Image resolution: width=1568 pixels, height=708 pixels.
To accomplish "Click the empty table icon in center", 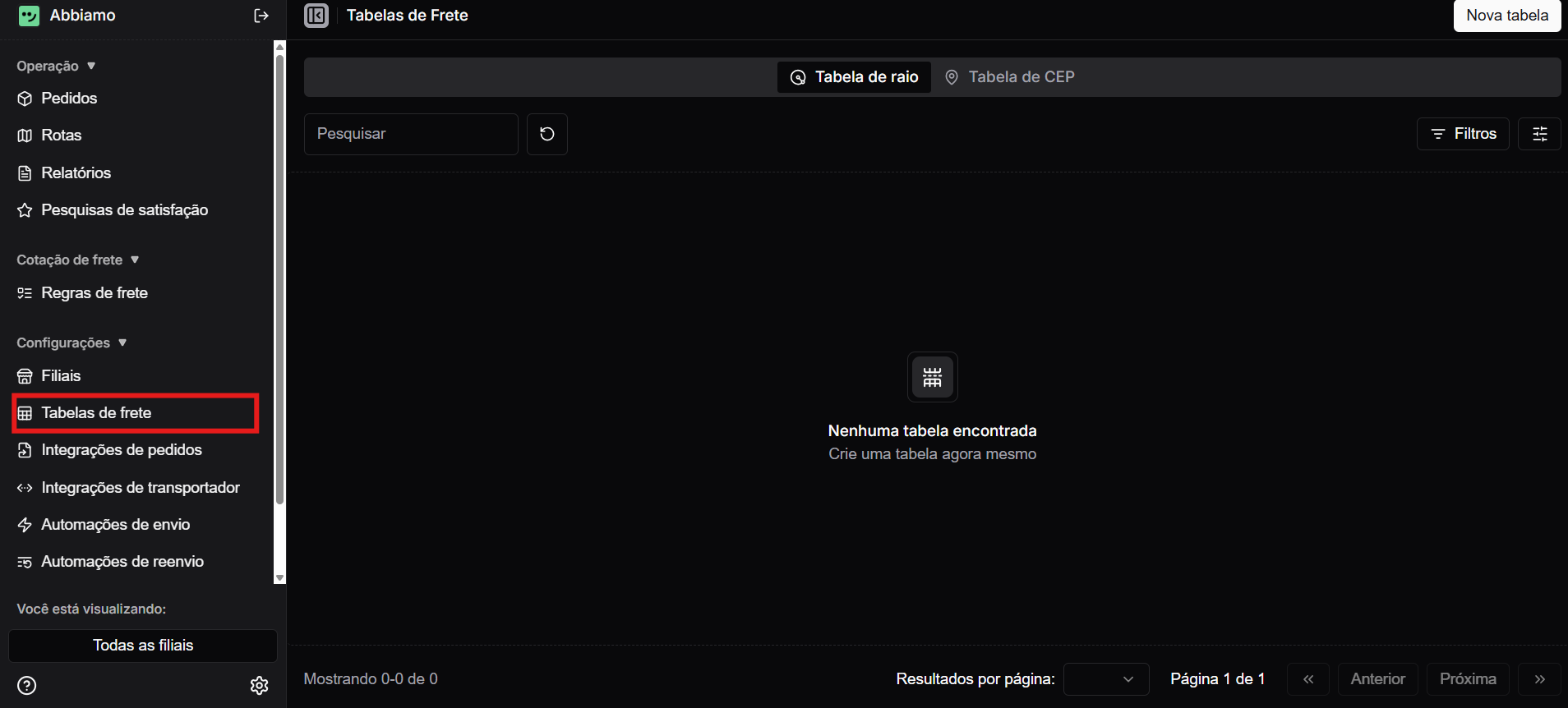I will pyautogui.click(x=933, y=377).
